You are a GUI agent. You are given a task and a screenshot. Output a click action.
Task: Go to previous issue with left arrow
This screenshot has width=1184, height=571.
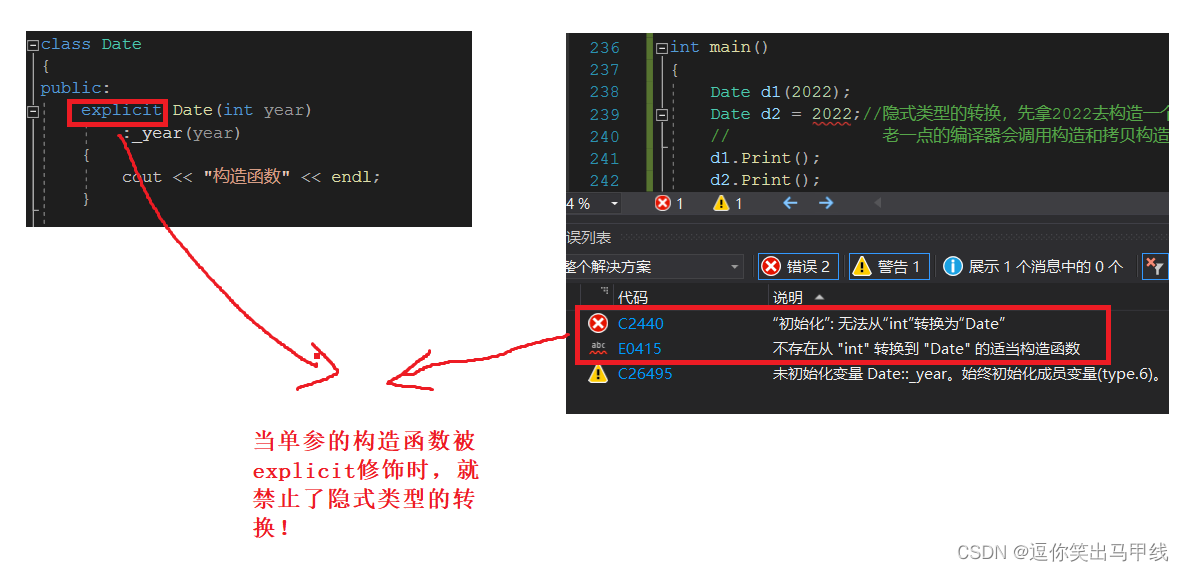pos(790,203)
